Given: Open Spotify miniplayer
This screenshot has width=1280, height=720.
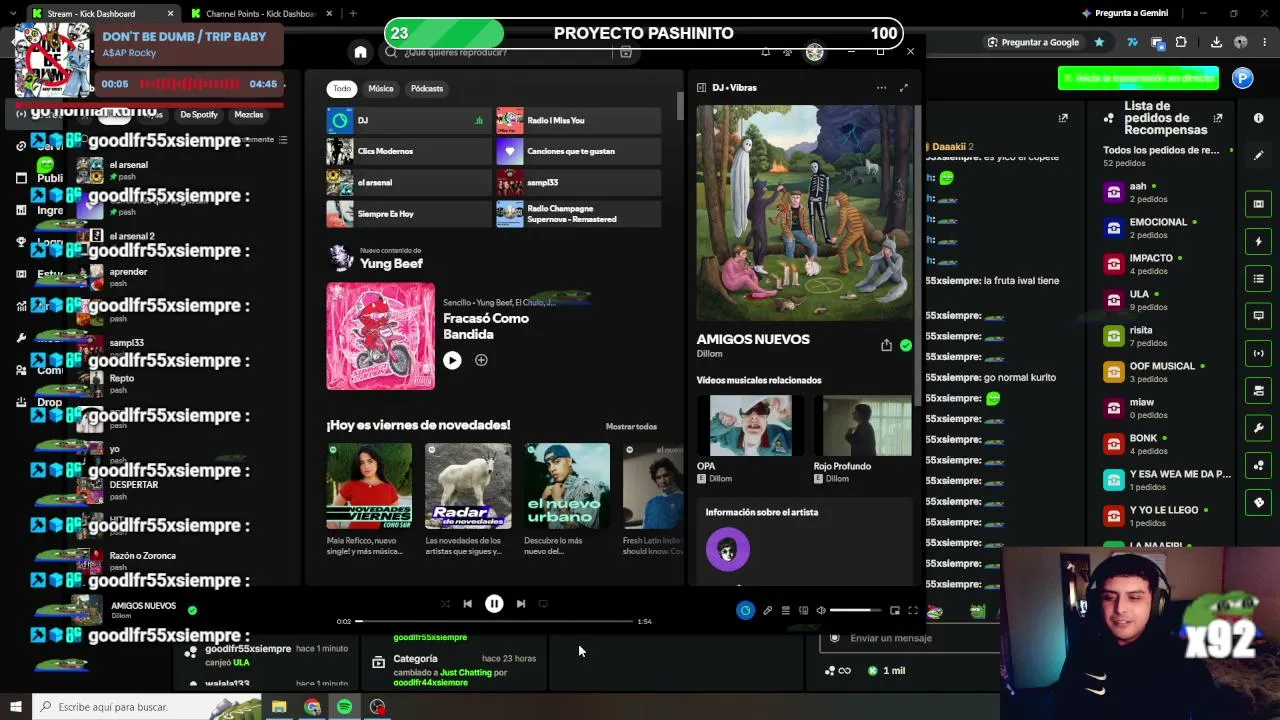Looking at the screenshot, I should coord(895,610).
